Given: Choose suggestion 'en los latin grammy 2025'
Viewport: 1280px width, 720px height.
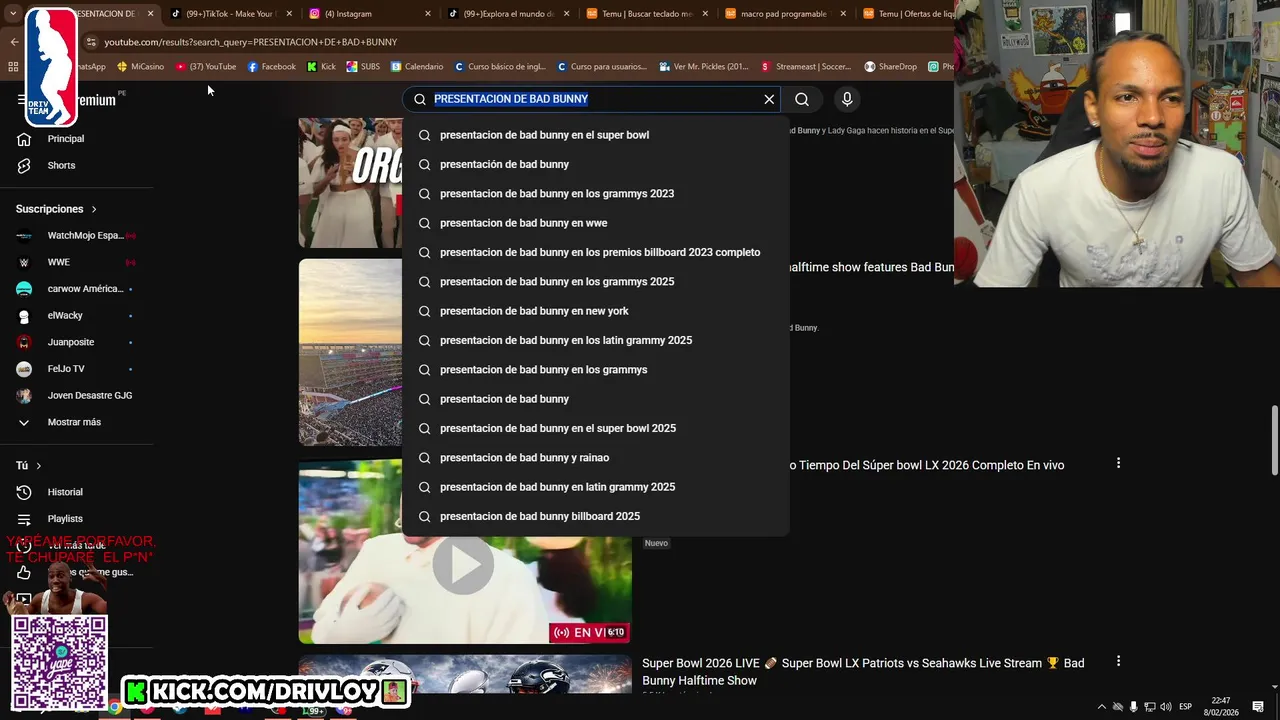Looking at the screenshot, I should coord(596,340).
